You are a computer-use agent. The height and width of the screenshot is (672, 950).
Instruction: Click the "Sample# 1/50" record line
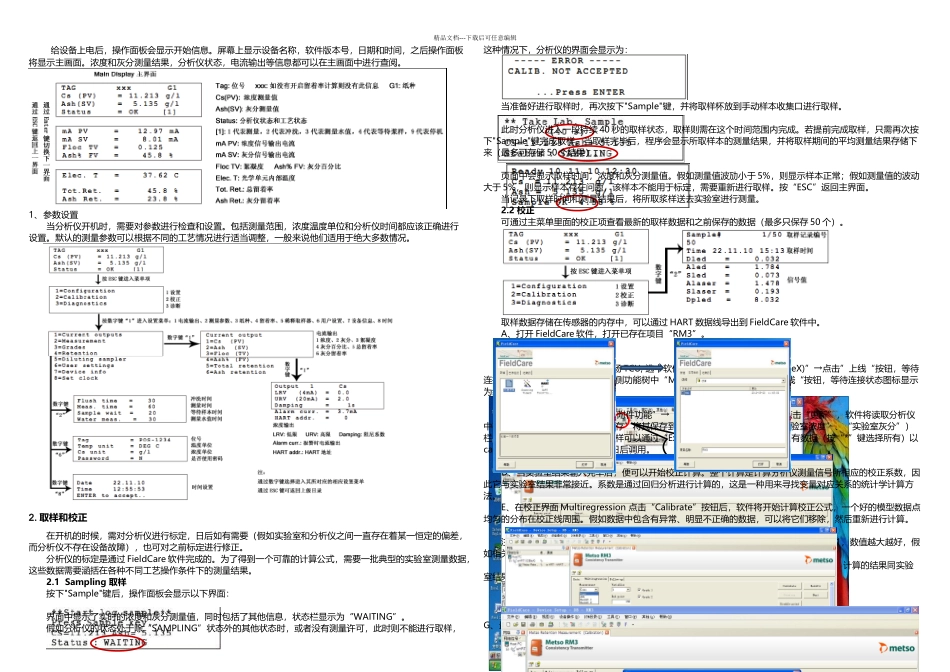[734, 234]
